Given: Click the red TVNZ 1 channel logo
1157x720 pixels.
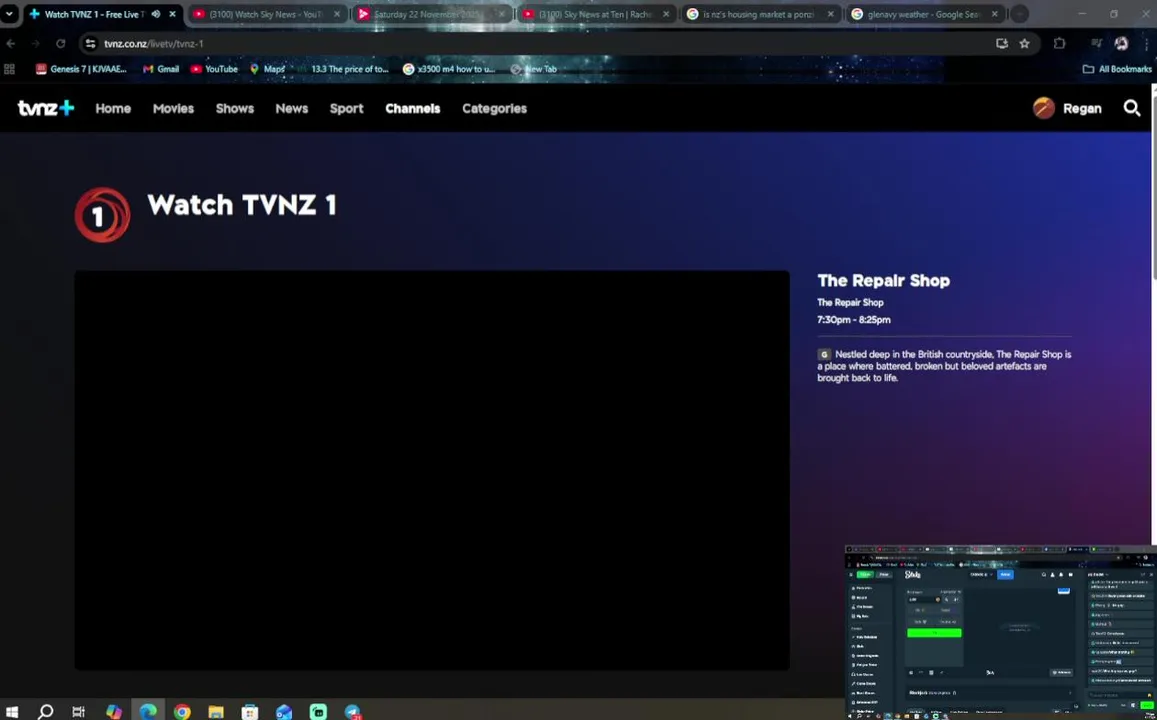Looking at the screenshot, I should tap(103, 215).
